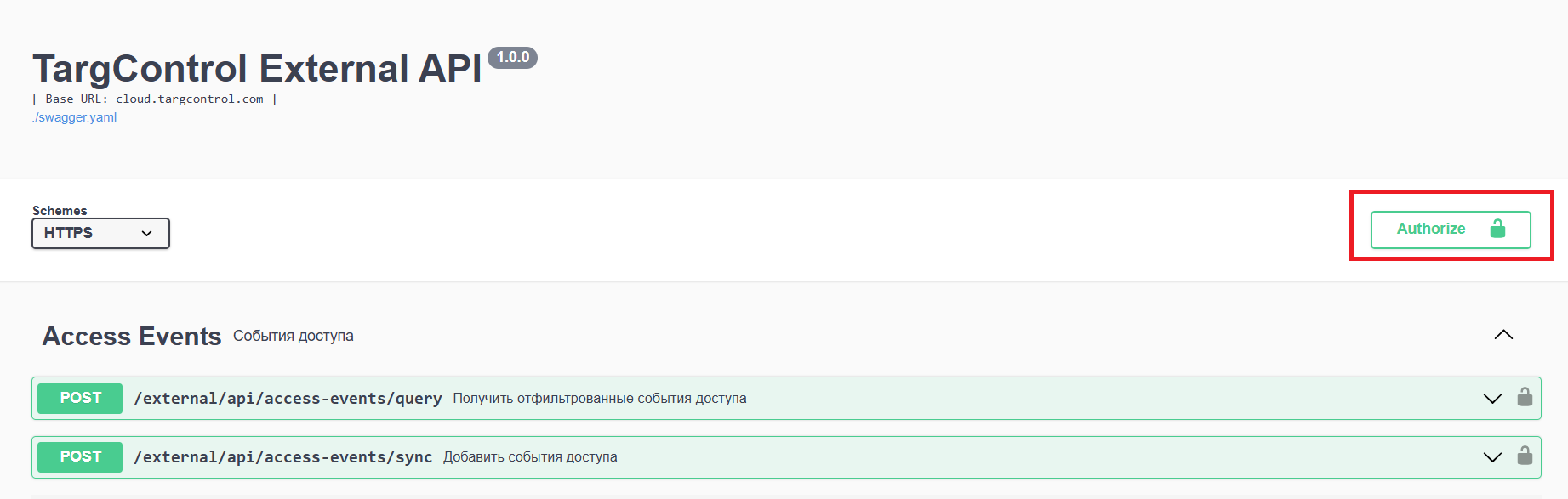Click the Authorize text label
1568x499 pixels.
(1431, 229)
